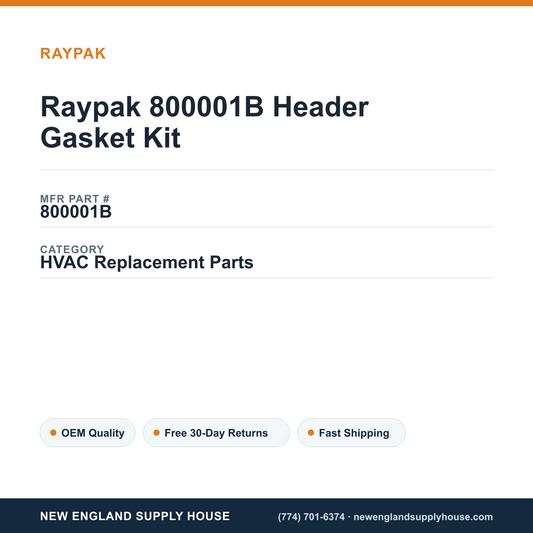Click the OEM Quality badge
Image resolution: width=533 pixels, height=533 pixels.
tap(88, 433)
